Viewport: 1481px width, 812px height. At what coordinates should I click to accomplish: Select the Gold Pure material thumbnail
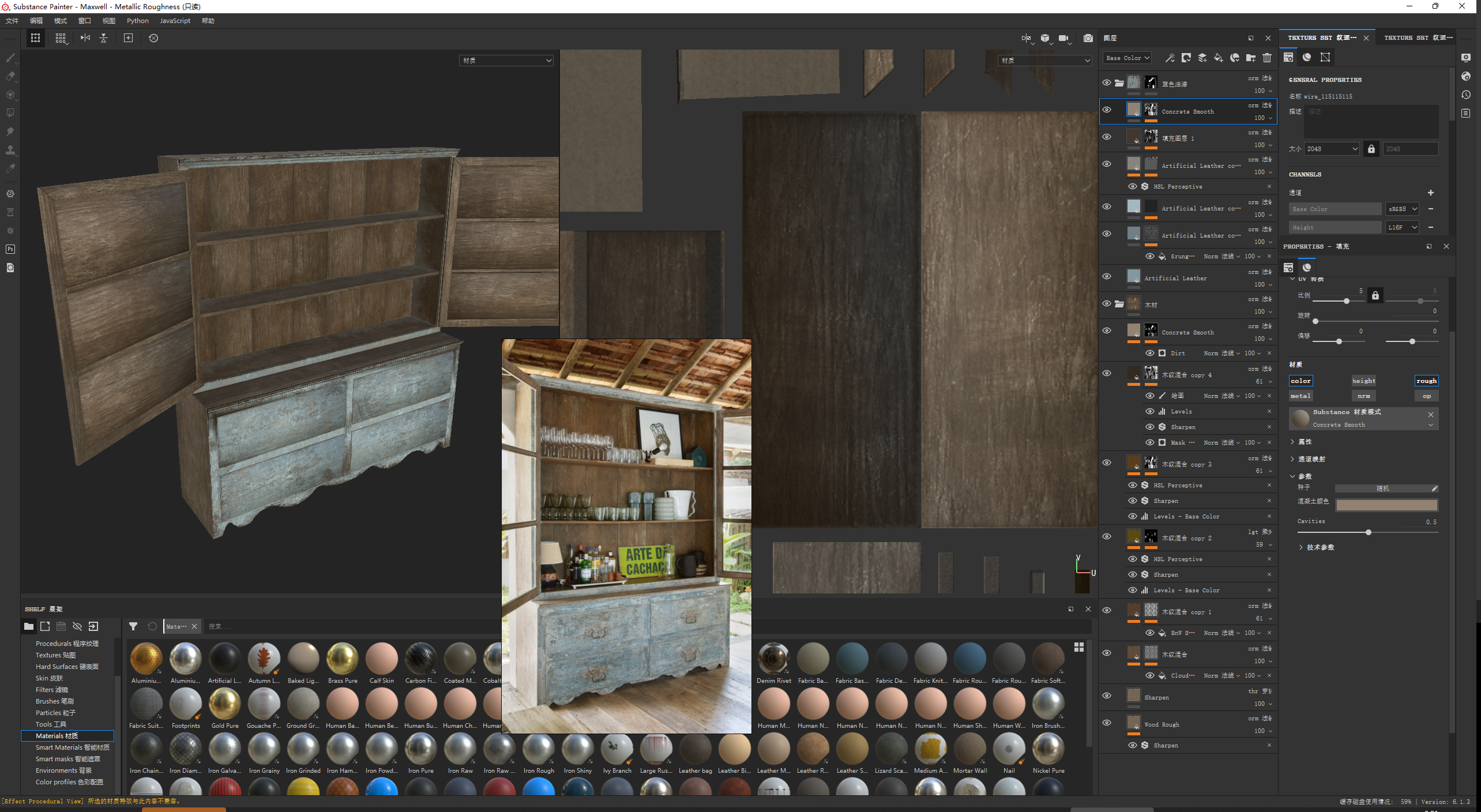pos(225,705)
